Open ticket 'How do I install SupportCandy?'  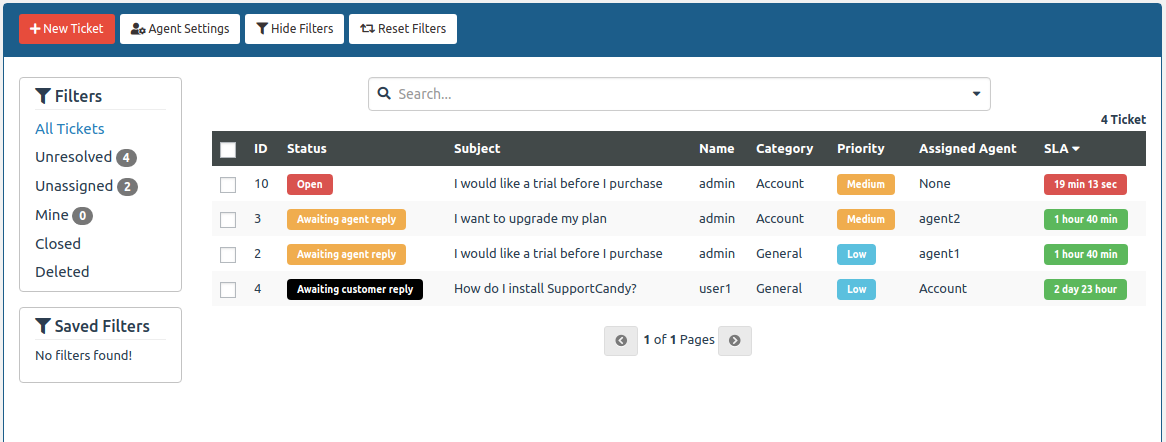(545, 289)
